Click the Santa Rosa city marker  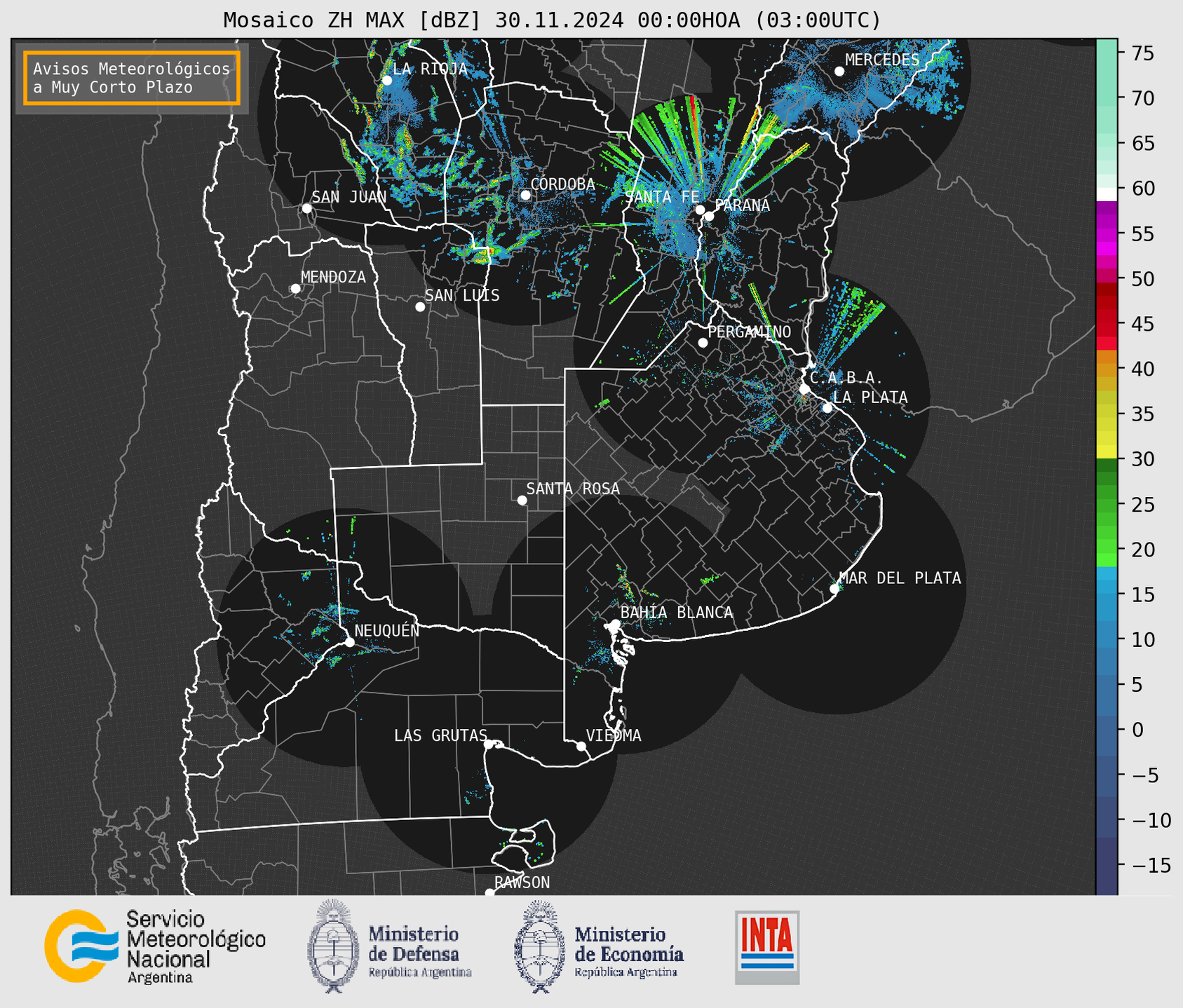(522, 500)
